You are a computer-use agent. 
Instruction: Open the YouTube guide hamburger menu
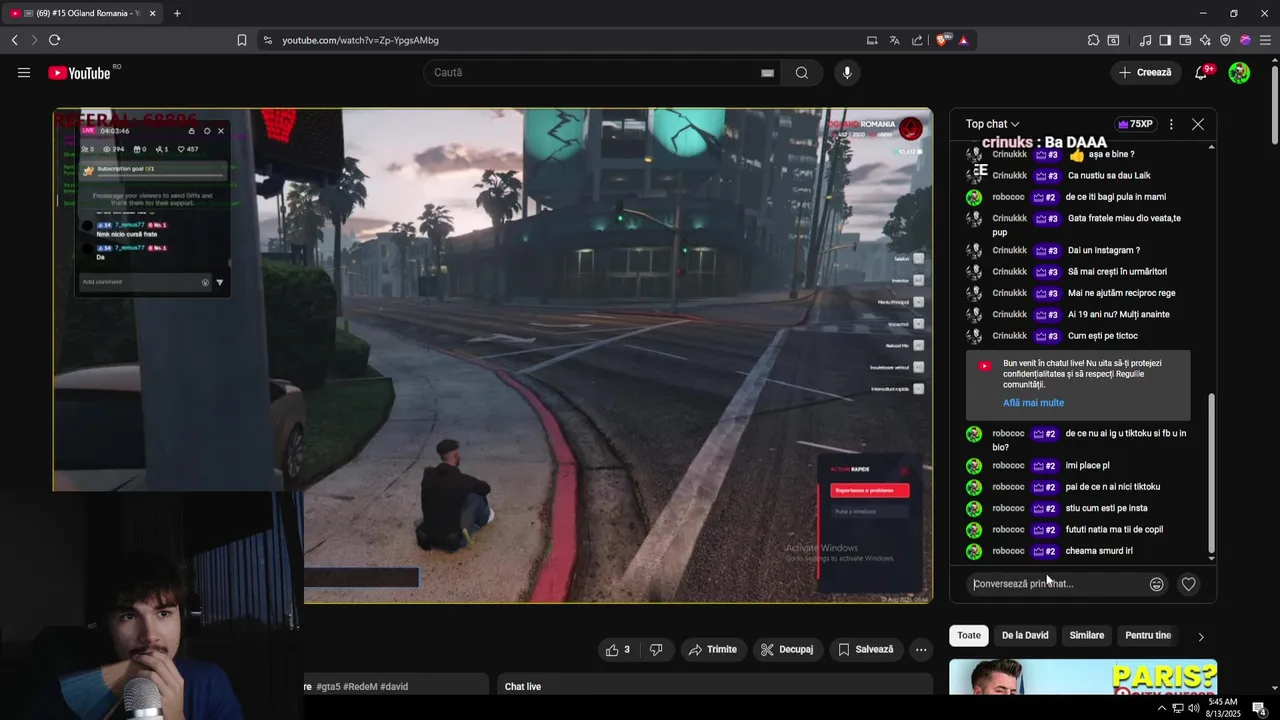24,72
